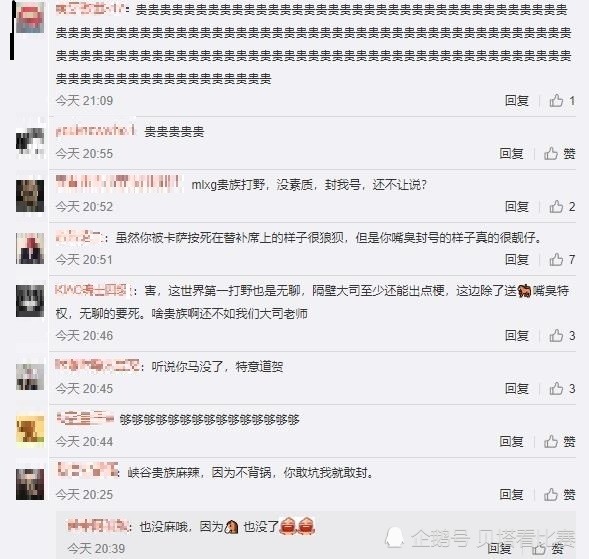Open profile of KIWC username commenter
Screen dimensions: 589x559
point(92,290)
